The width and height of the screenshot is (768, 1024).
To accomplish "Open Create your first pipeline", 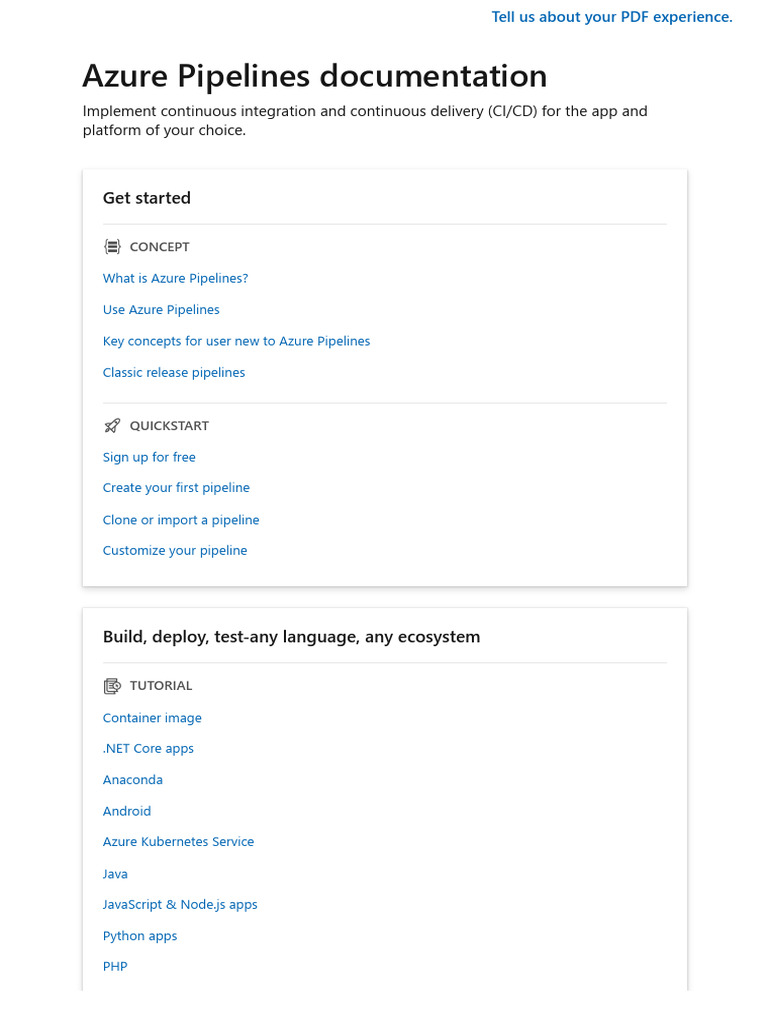I will 176,488.
